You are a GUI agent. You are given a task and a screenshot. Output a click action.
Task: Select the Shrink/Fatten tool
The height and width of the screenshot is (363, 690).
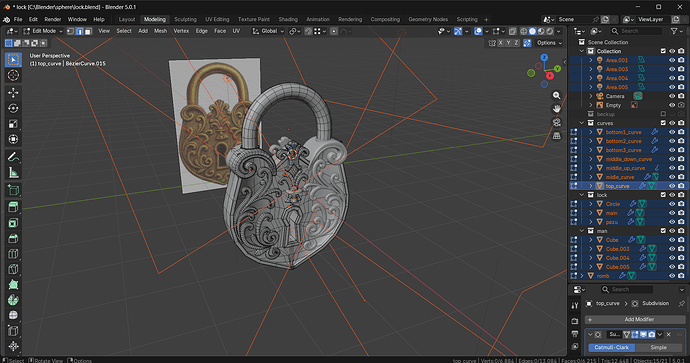click(x=13, y=346)
